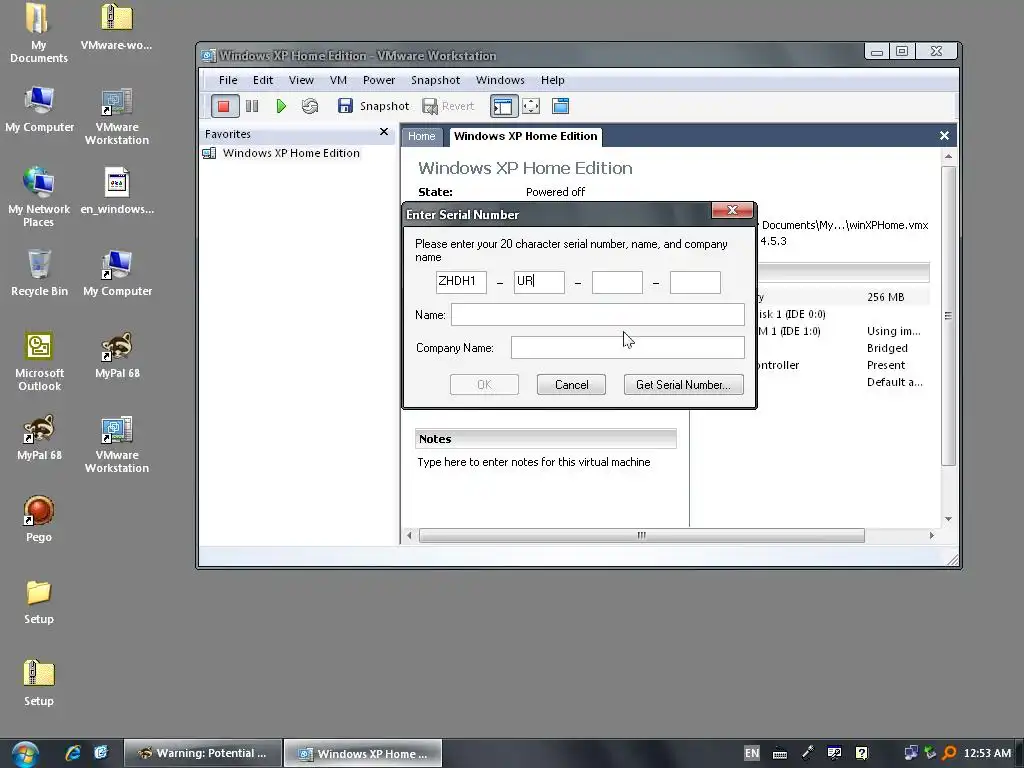Viewport: 1024px width, 768px height.
Task: Click the Quick Switch mode toolbar icon
Action: click(x=560, y=106)
